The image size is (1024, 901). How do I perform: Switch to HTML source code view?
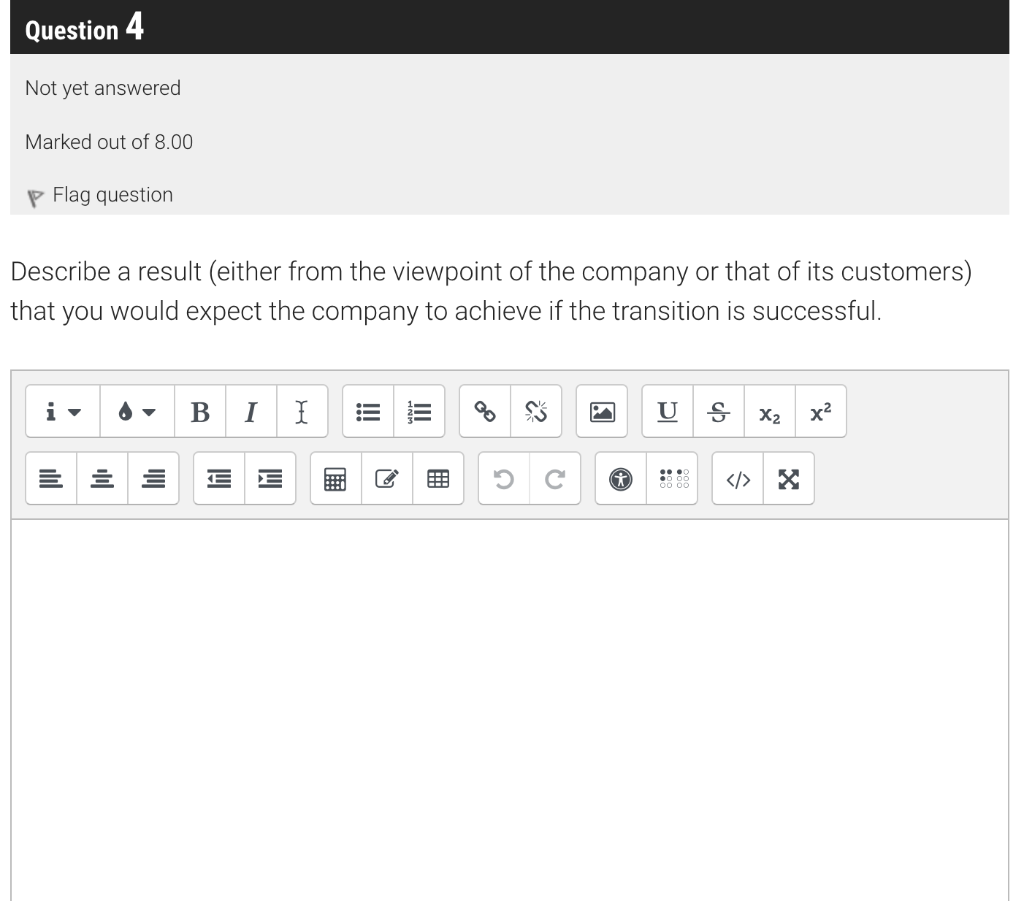(738, 479)
